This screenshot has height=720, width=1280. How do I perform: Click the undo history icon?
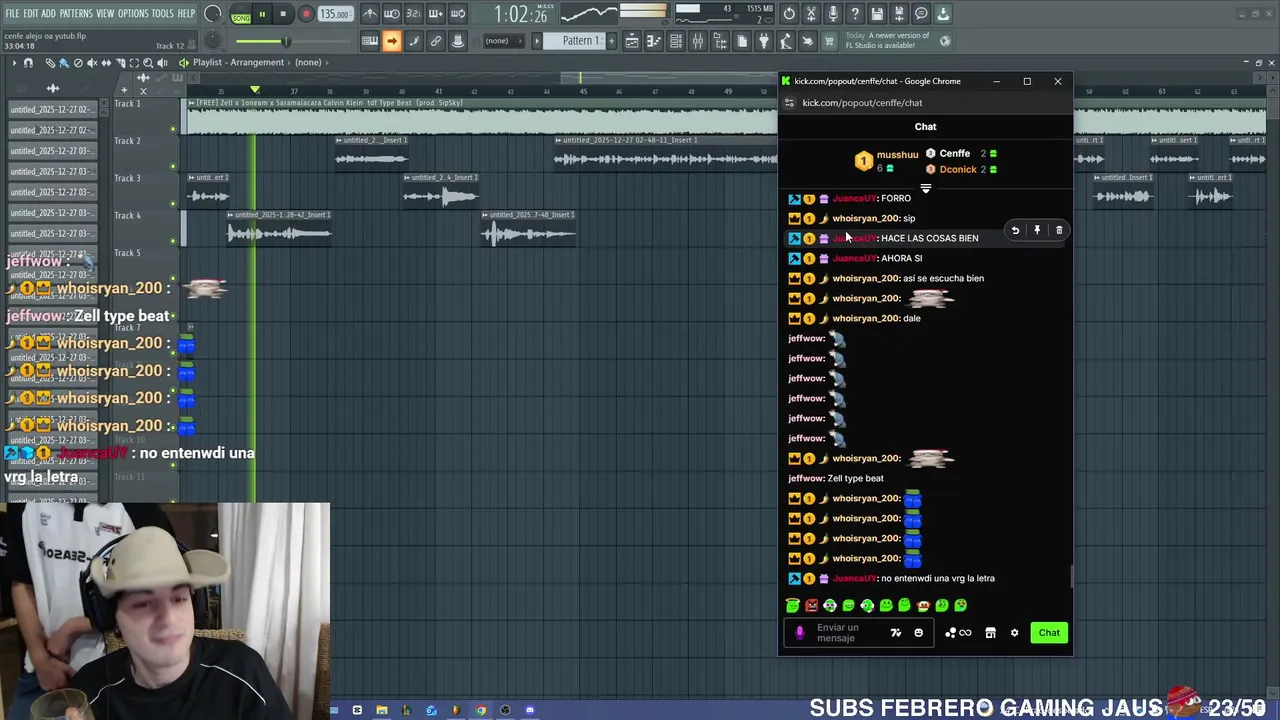point(789,14)
